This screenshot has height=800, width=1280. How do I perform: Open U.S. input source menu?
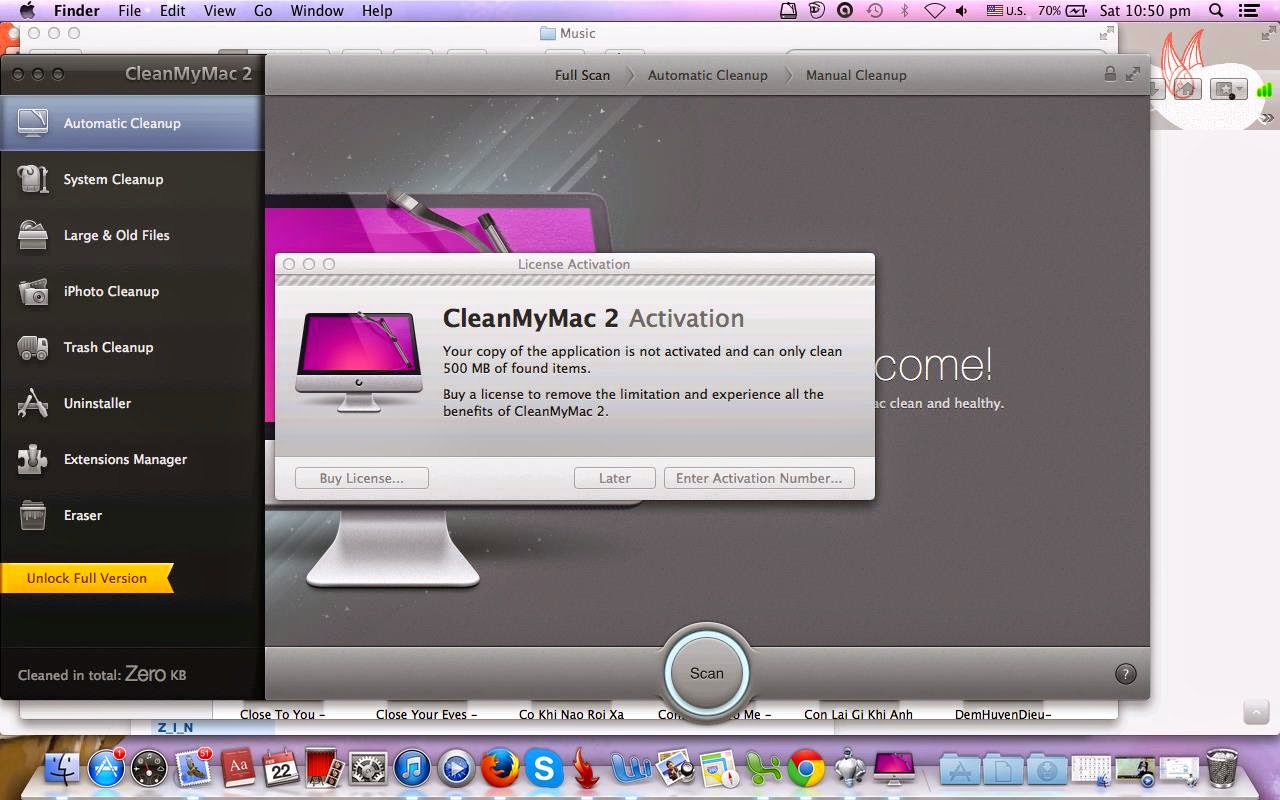1007,11
